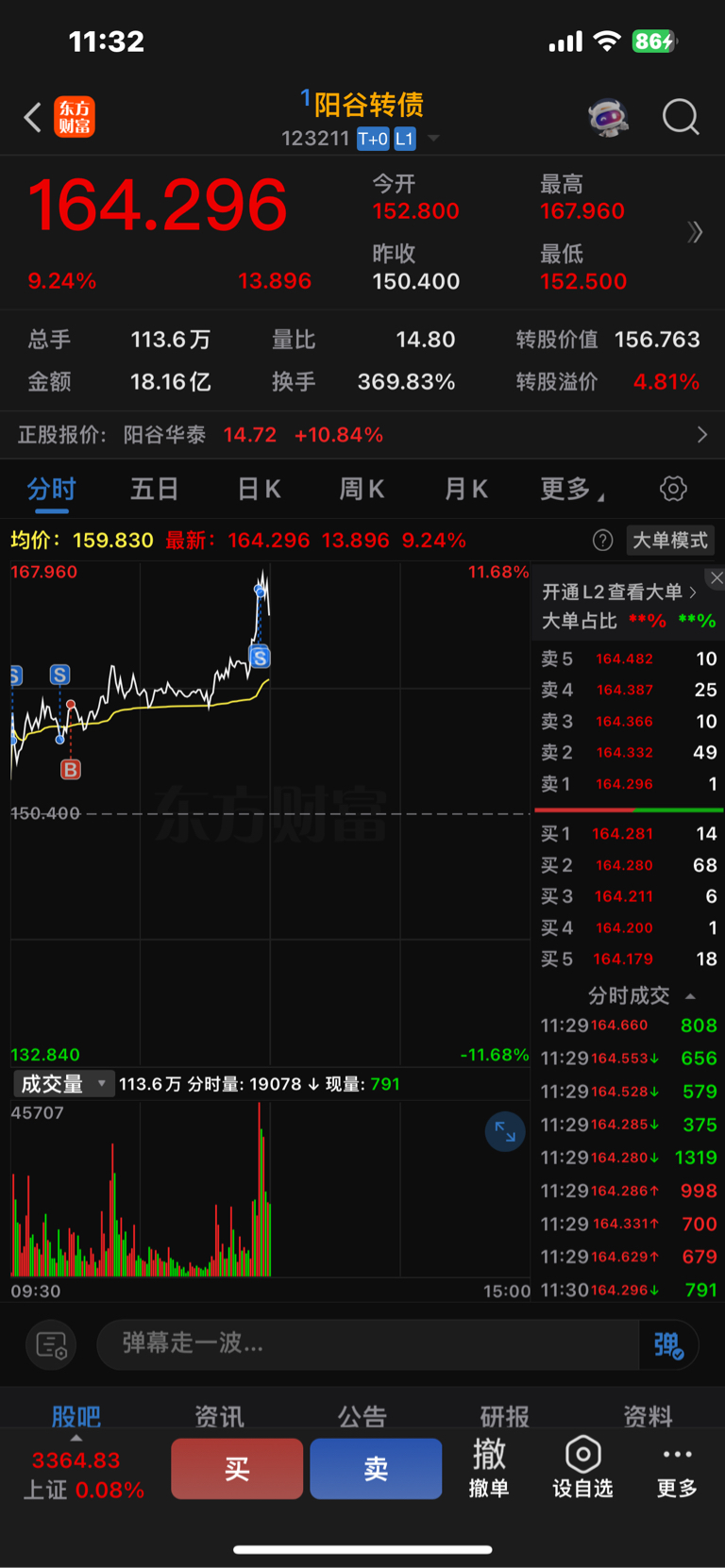Open 正股报价 阳谷华泰 row chevron
Viewport: 725px width, 1568px height.
pyautogui.click(x=701, y=434)
